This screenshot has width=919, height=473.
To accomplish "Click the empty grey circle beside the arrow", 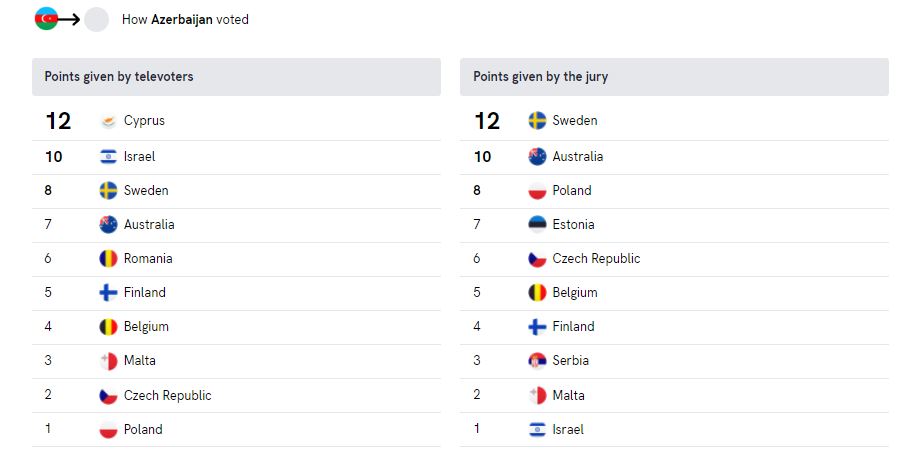I will (x=97, y=19).
